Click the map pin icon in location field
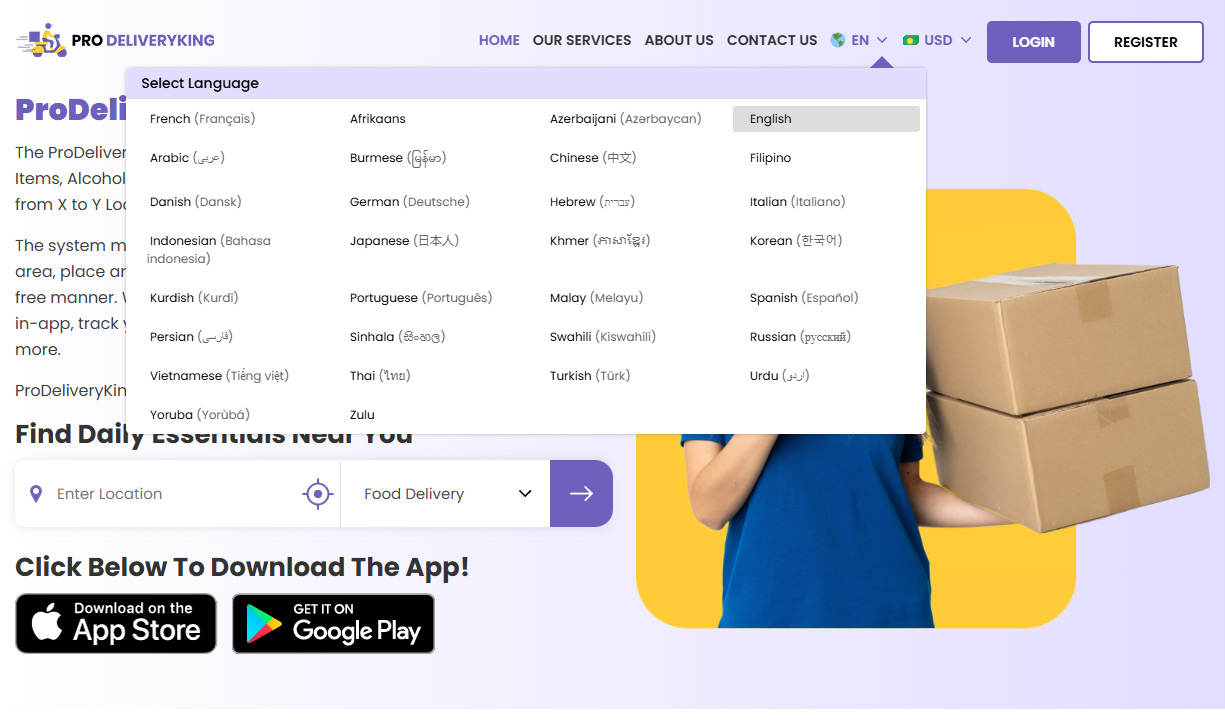Screen dimensions: 1225x722 [36, 494]
